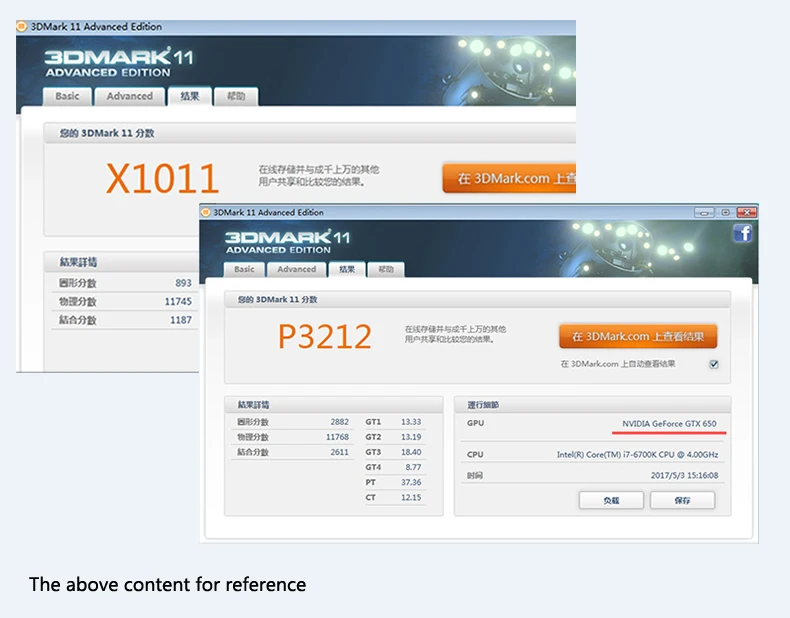The height and width of the screenshot is (618, 790).
Task: Click combined score value 2611
Action: (x=340, y=452)
